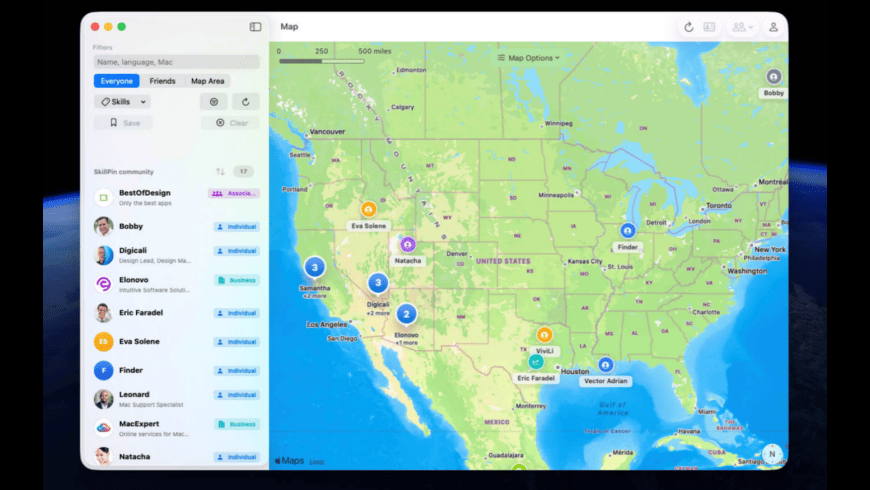
Task: Click the compass N button on map
Action: [772, 453]
